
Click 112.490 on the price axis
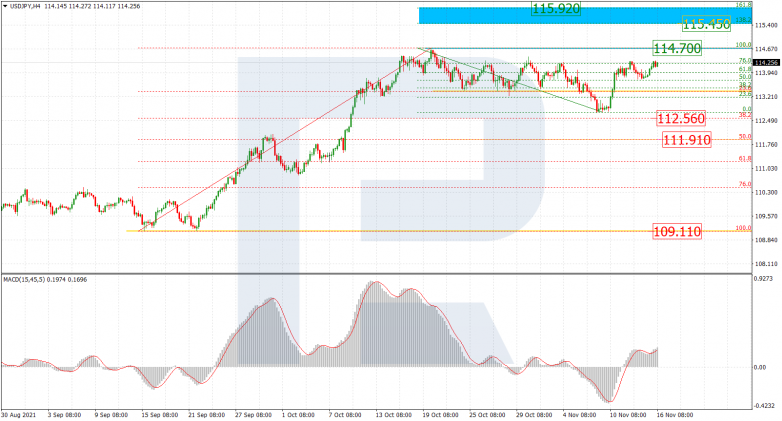tap(767, 121)
